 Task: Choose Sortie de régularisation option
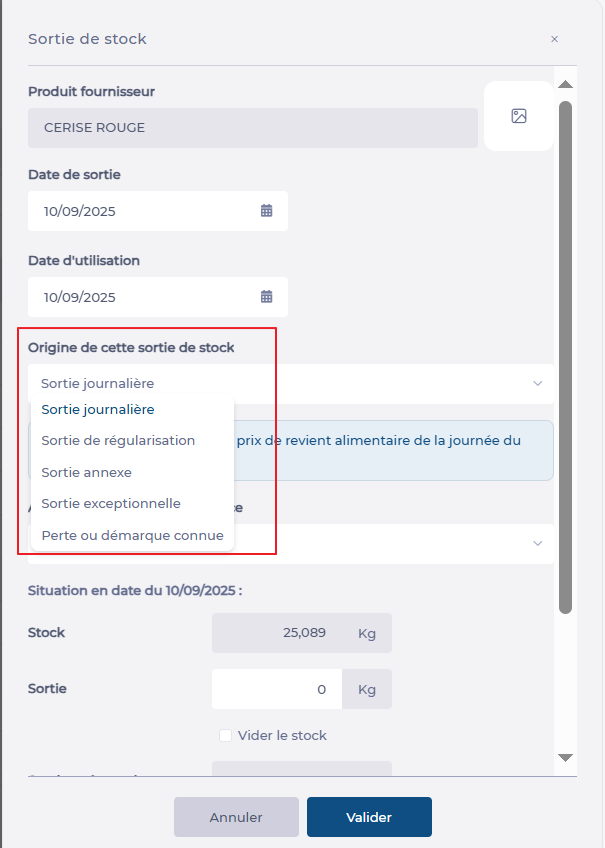point(118,440)
